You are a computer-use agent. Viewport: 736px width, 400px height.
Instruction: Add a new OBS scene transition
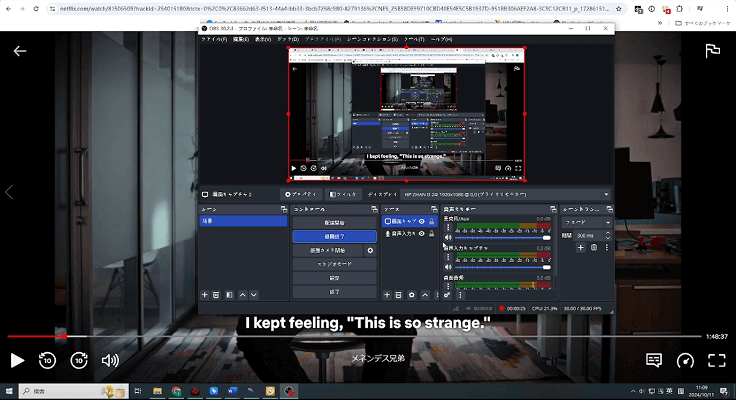pos(581,247)
